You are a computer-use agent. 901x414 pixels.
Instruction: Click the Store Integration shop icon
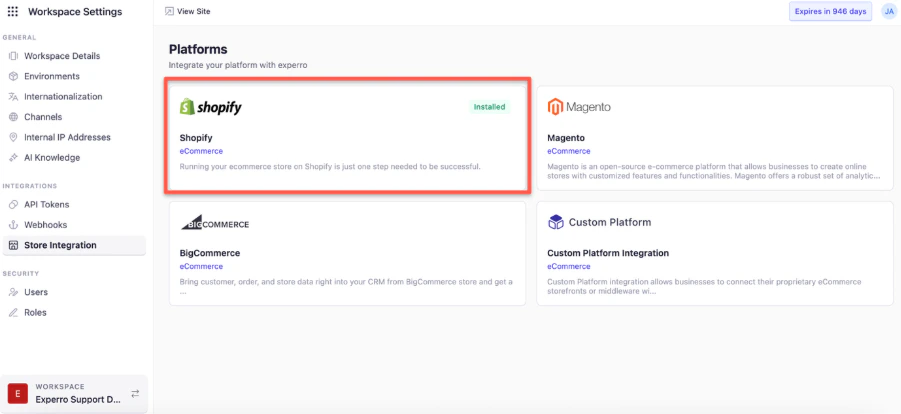coord(13,246)
